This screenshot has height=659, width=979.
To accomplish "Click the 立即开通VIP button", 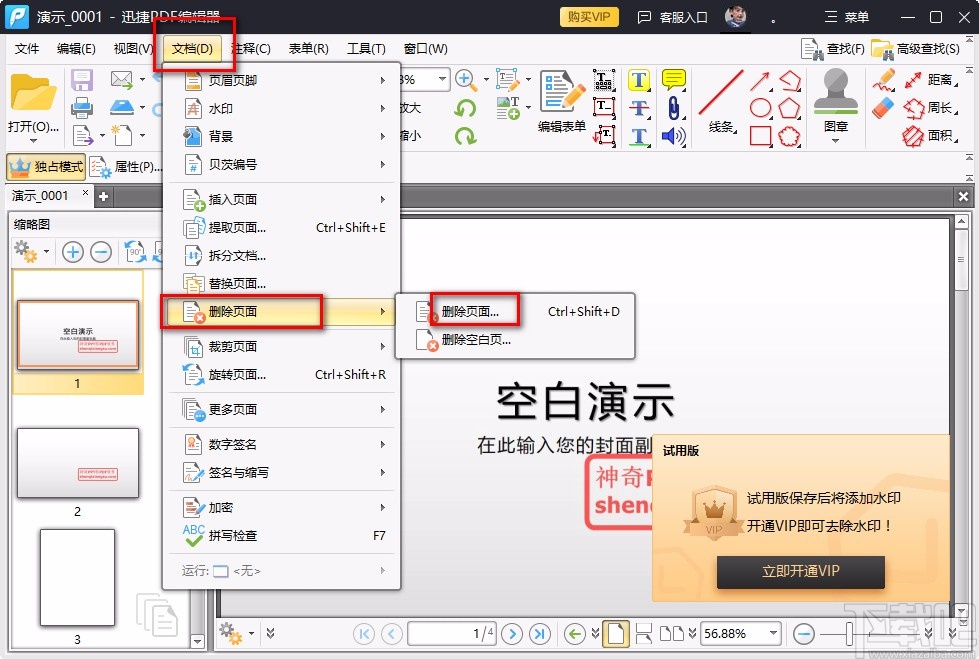I will point(800,573).
